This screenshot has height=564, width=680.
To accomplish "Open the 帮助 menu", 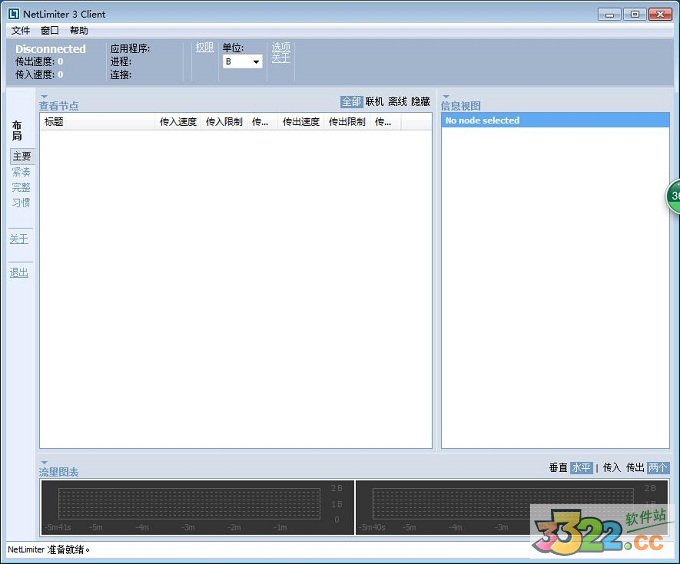I will tap(79, 30).
